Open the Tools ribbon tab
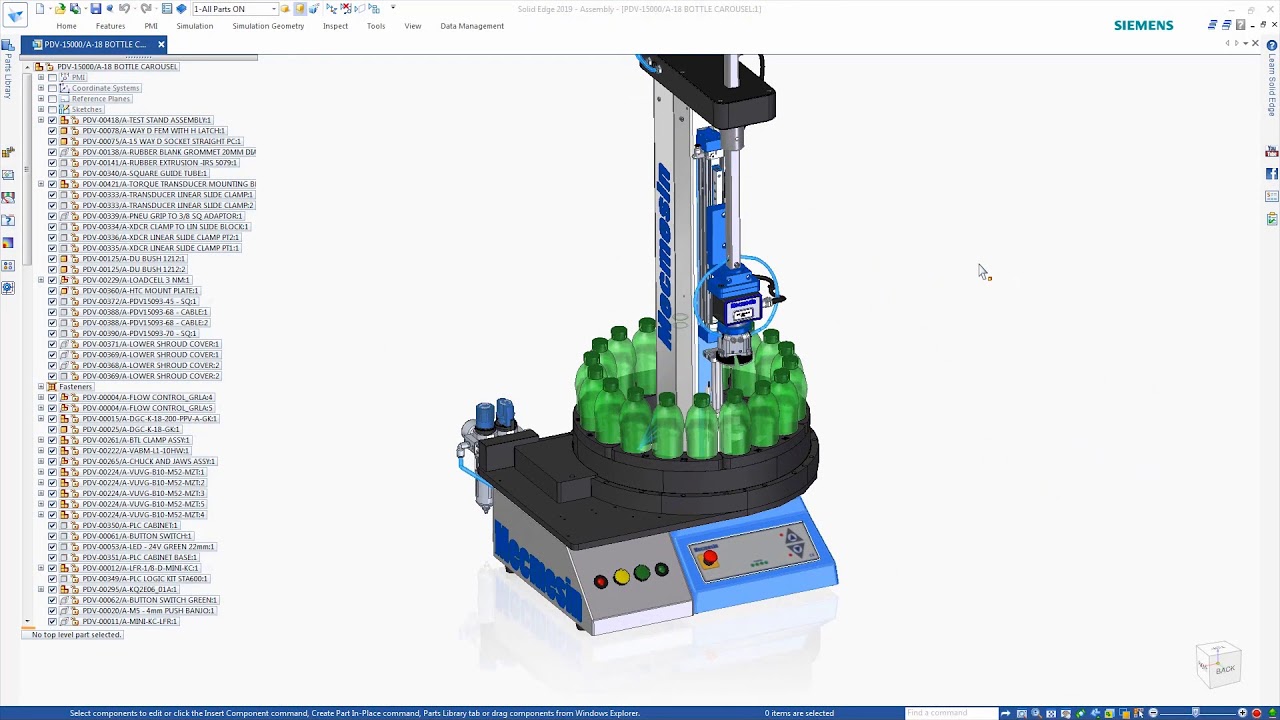The image size is (1280, 720). point(376,26)
